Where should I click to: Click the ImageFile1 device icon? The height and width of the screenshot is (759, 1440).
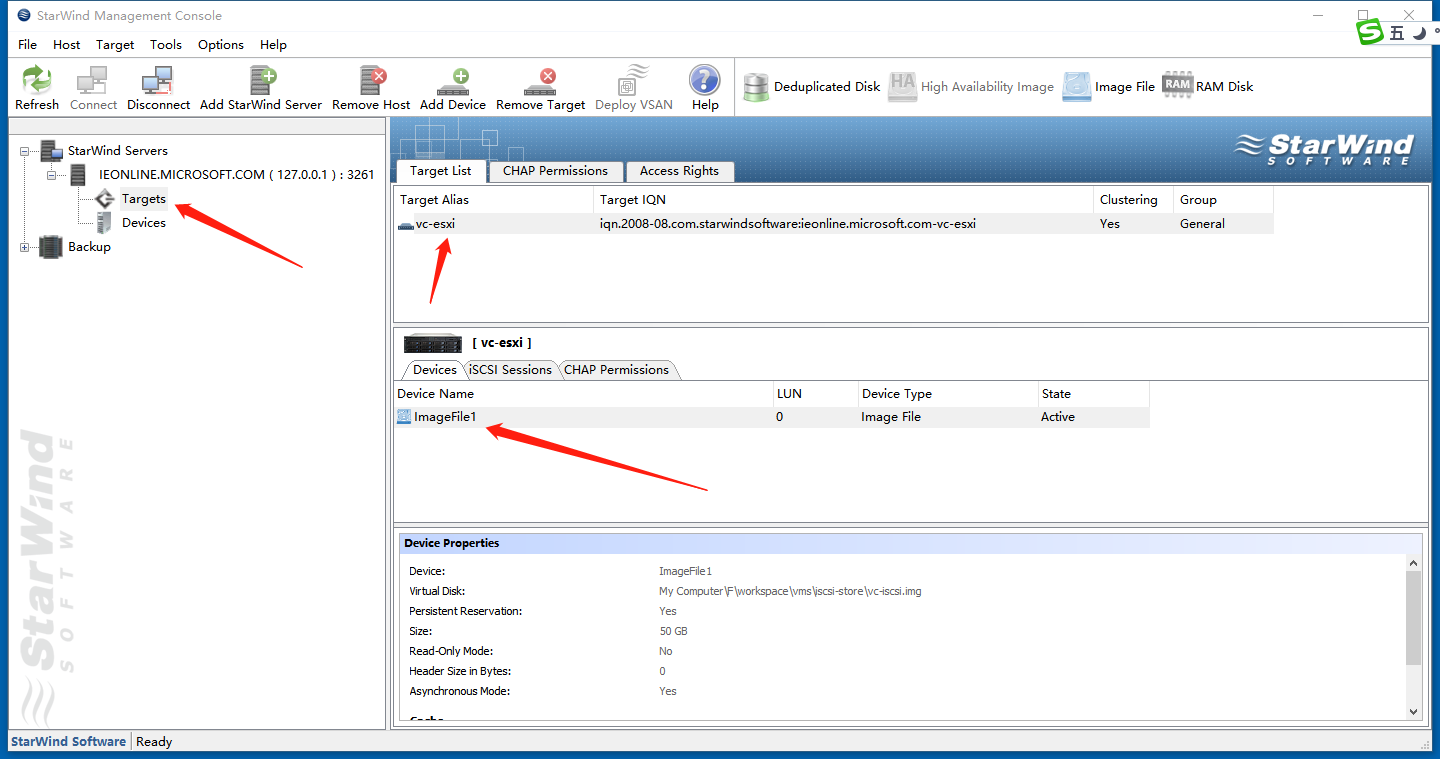tap(404, 417)
